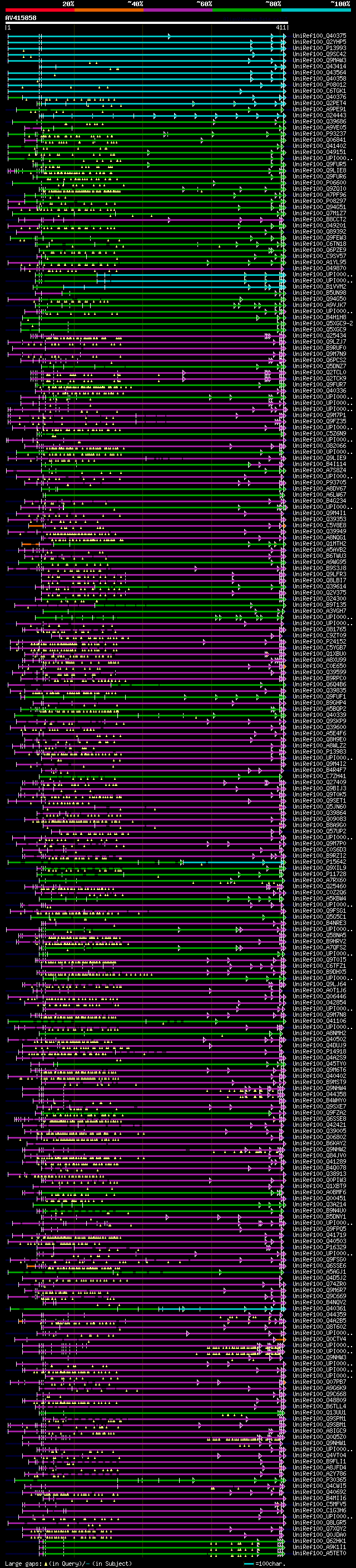
Task: Select the UniRef100_Q40376 label
Action: coord(319,97)
